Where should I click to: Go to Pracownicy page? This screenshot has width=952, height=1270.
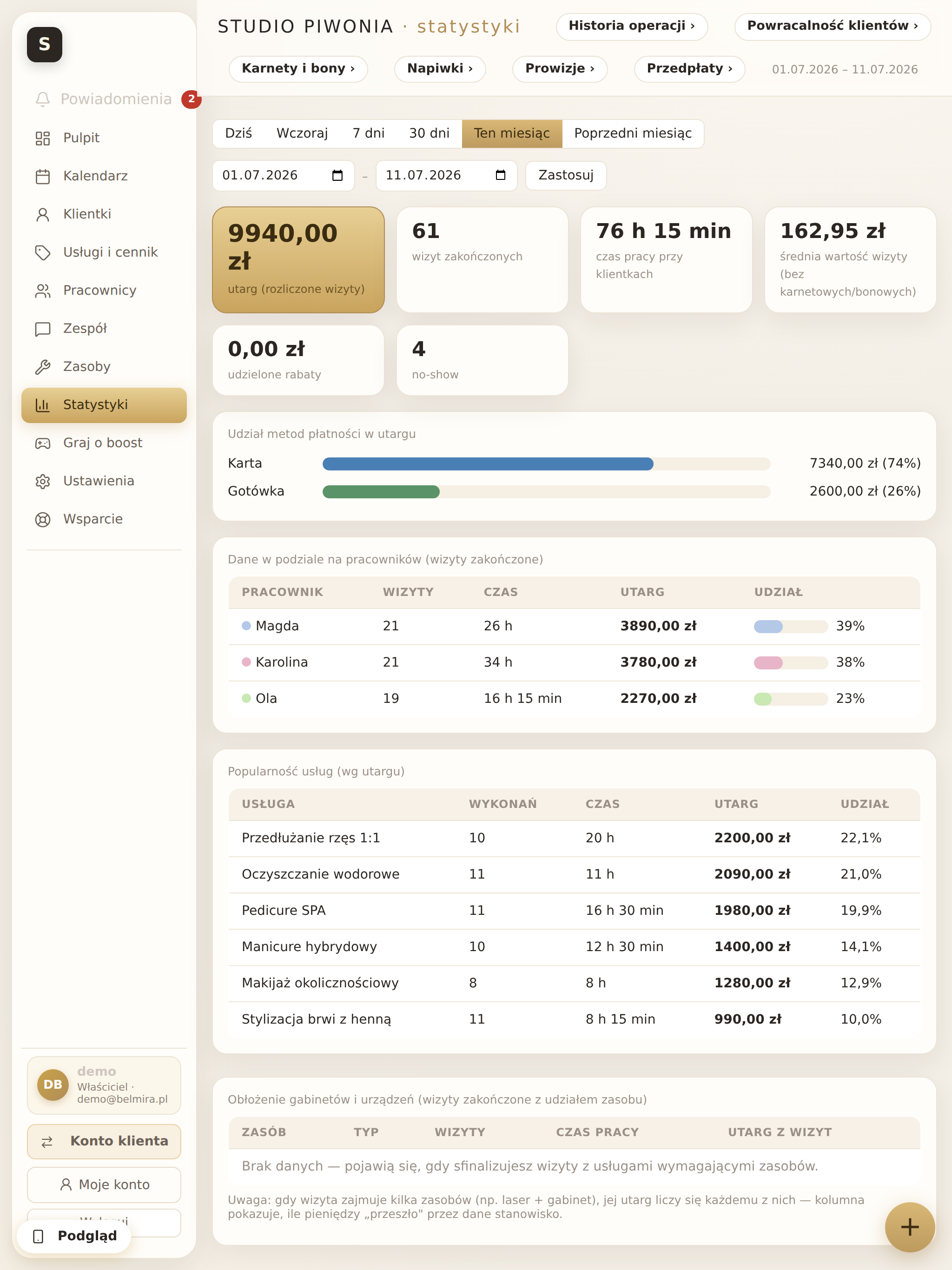(104, 291)
